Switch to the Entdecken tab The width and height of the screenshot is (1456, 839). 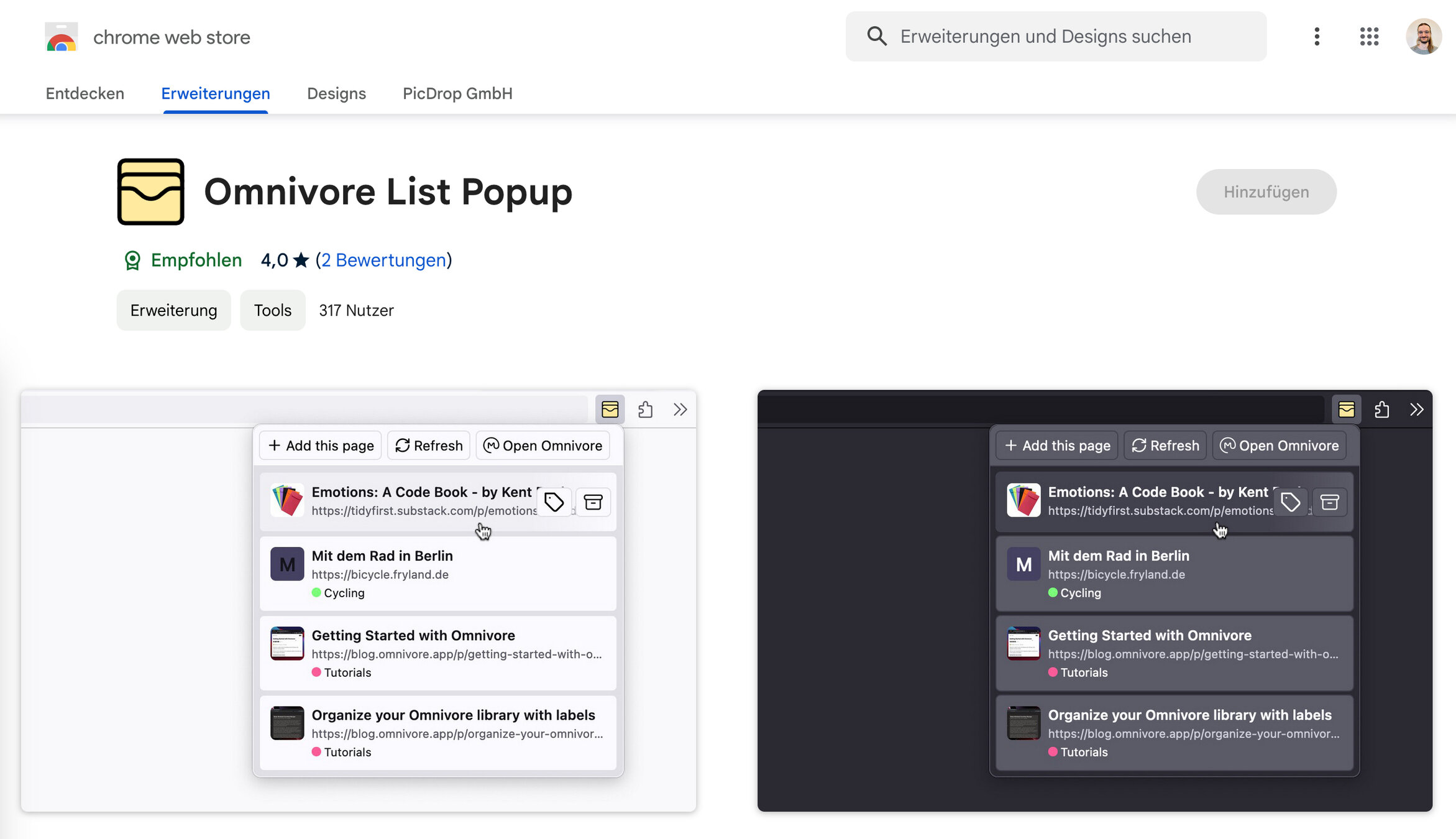pyautogui.click(x=85, y=94)
